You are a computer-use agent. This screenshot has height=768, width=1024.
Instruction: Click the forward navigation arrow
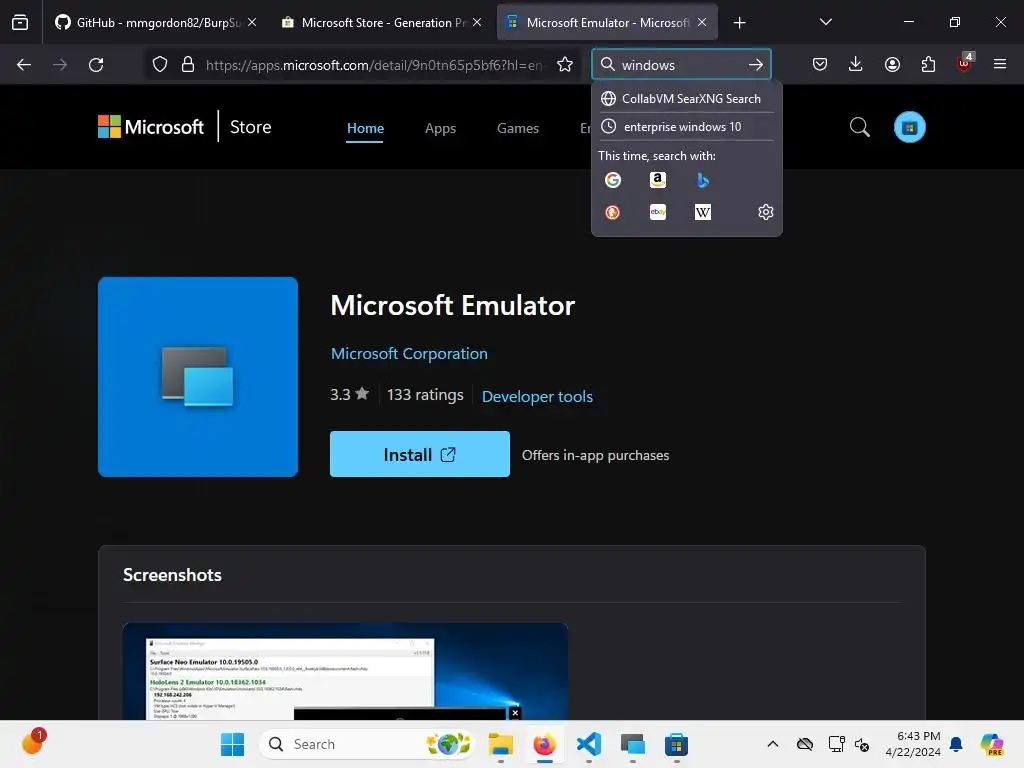click(x=60, y=65)
